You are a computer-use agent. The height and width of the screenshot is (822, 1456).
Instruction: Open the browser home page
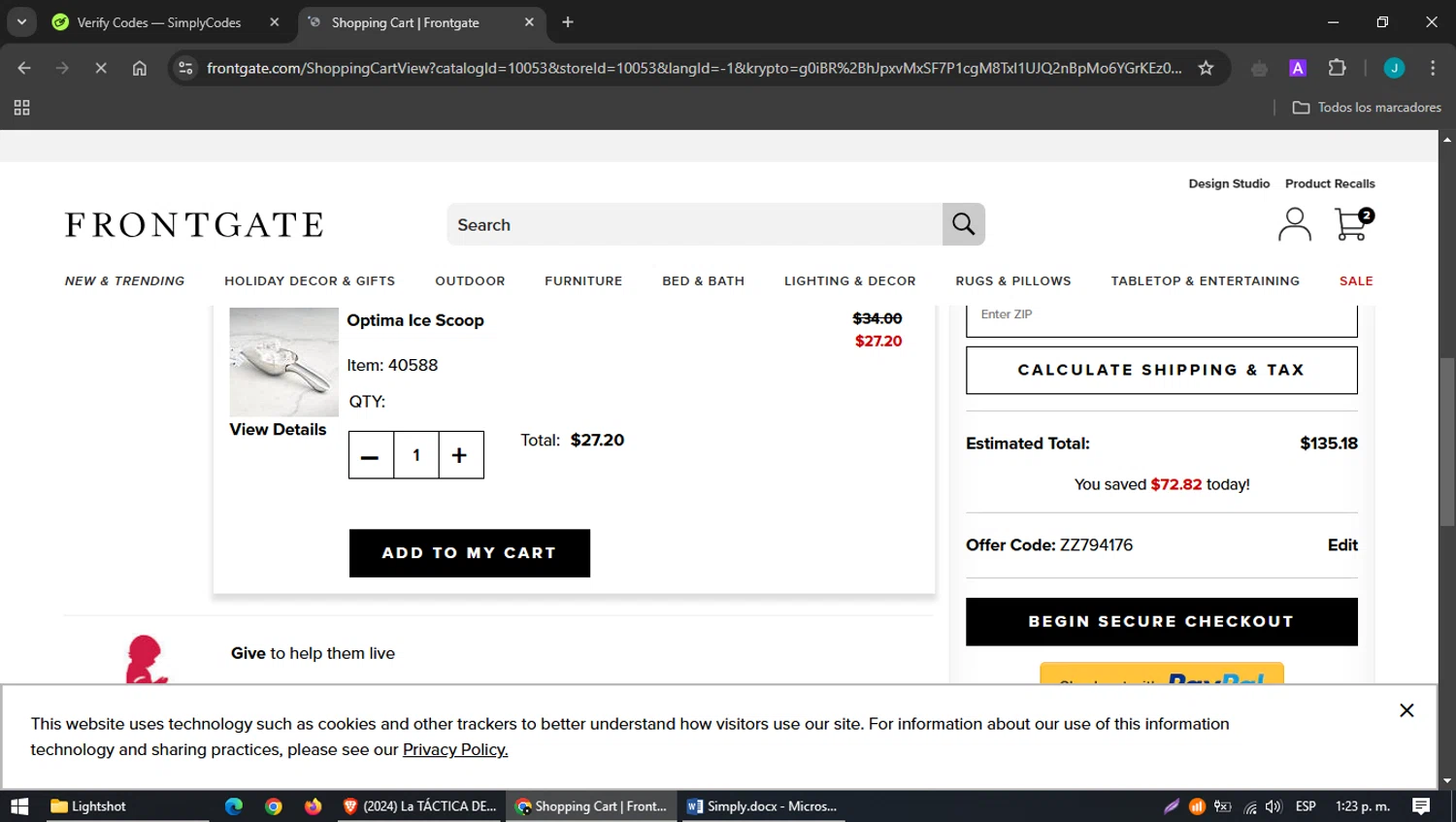click(x=140, y=68)
